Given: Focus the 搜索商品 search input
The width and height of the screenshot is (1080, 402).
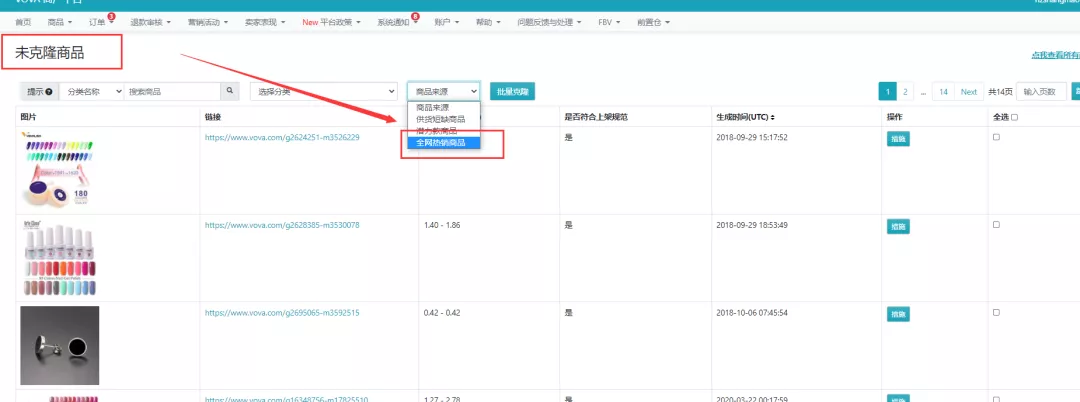Looking at the screenshot, I should pos(172,92).
